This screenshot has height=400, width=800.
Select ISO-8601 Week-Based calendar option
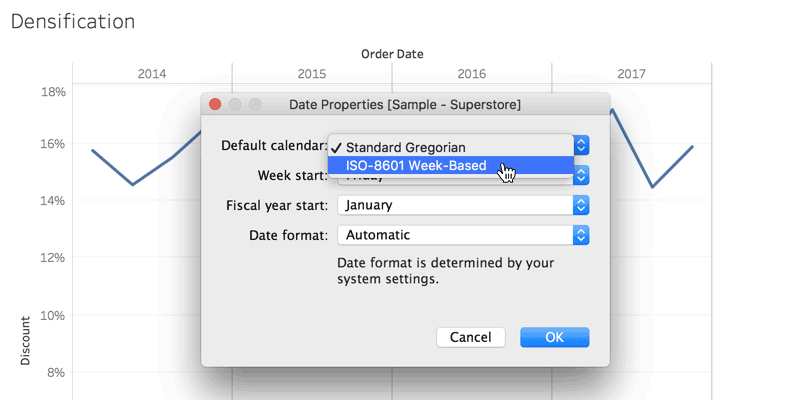tap(416, 166)
